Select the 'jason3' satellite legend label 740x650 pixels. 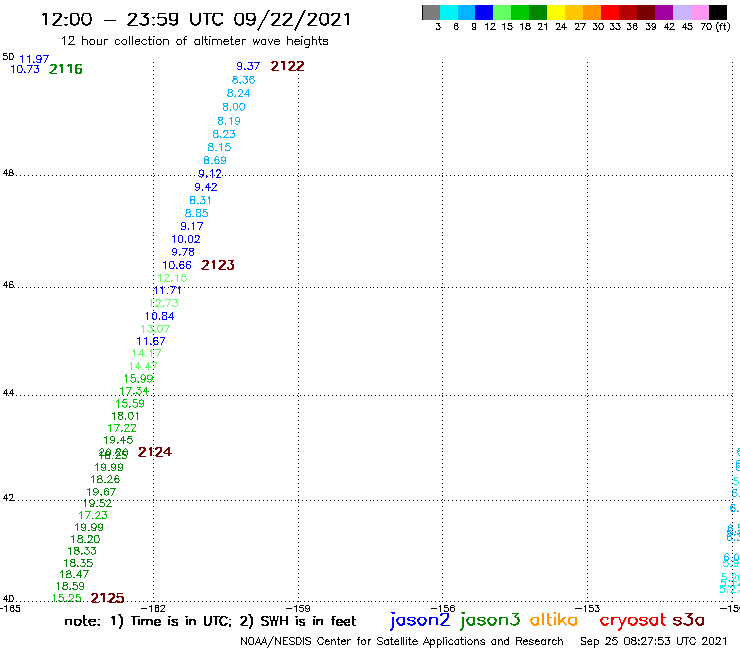click(x=490, y=620)
